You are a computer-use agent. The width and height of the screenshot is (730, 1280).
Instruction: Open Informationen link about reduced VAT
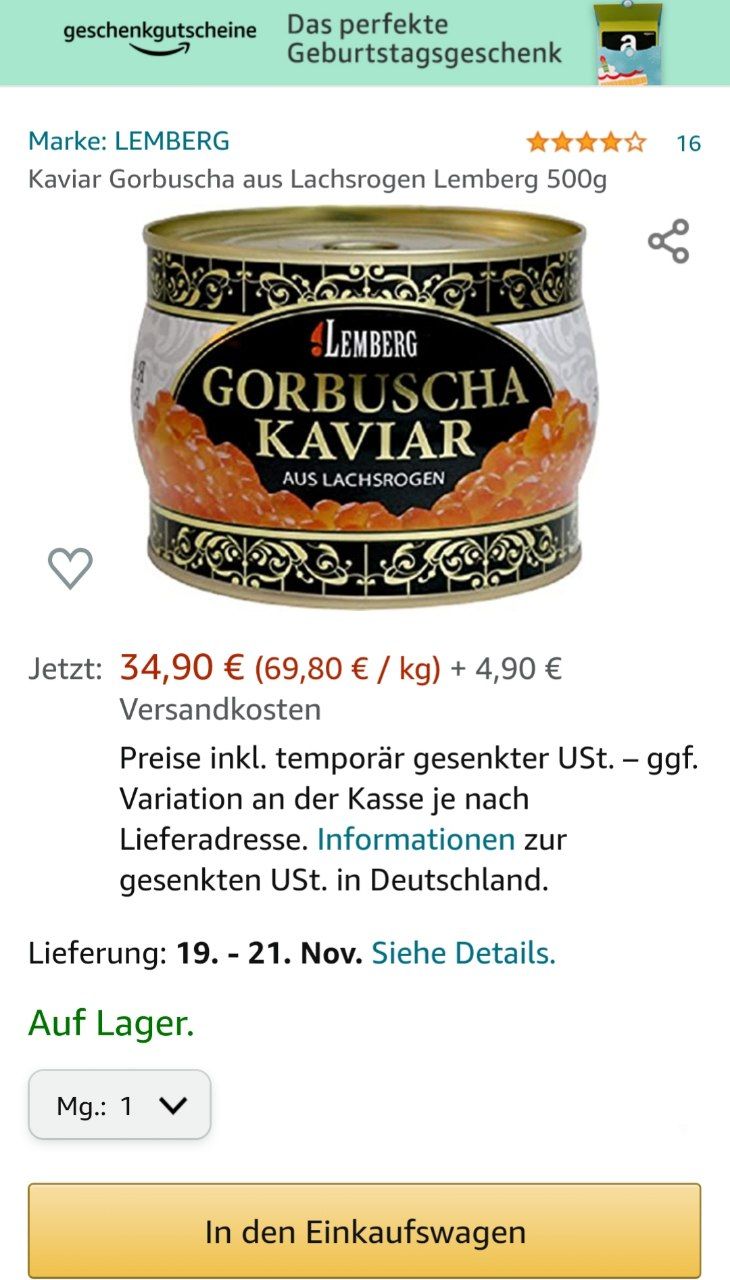tap(416, 839)
